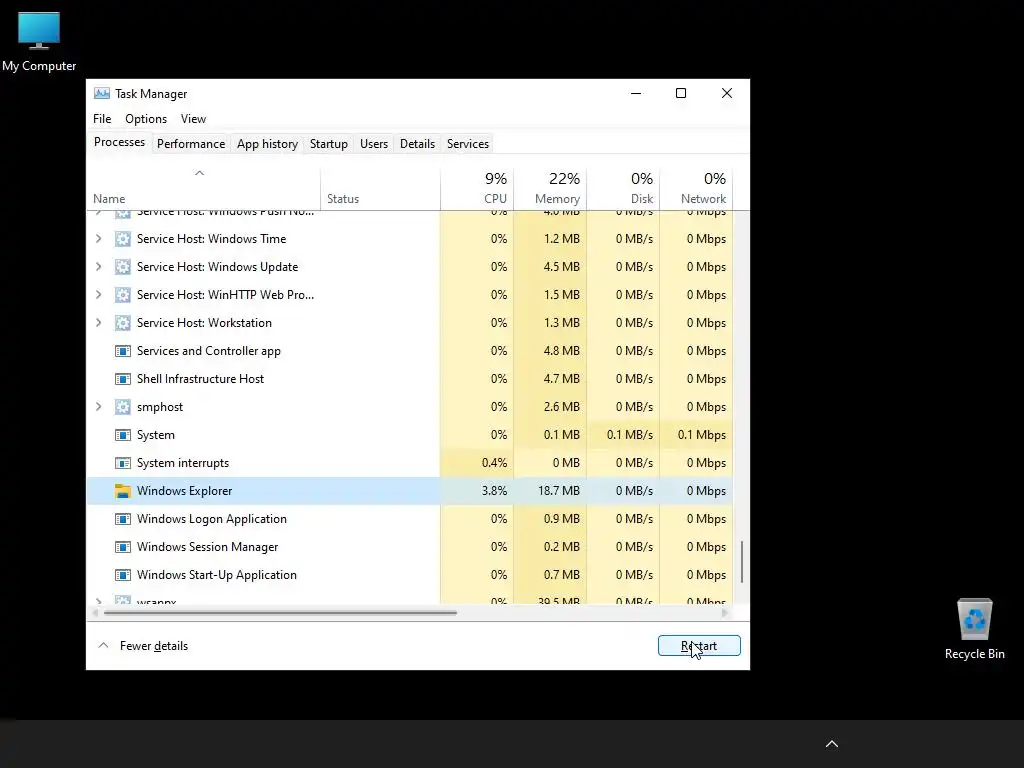The height and width of the screenshot is (768, 1024).
Task: Select the Windows Logon Application row
Action: point(409,519)
